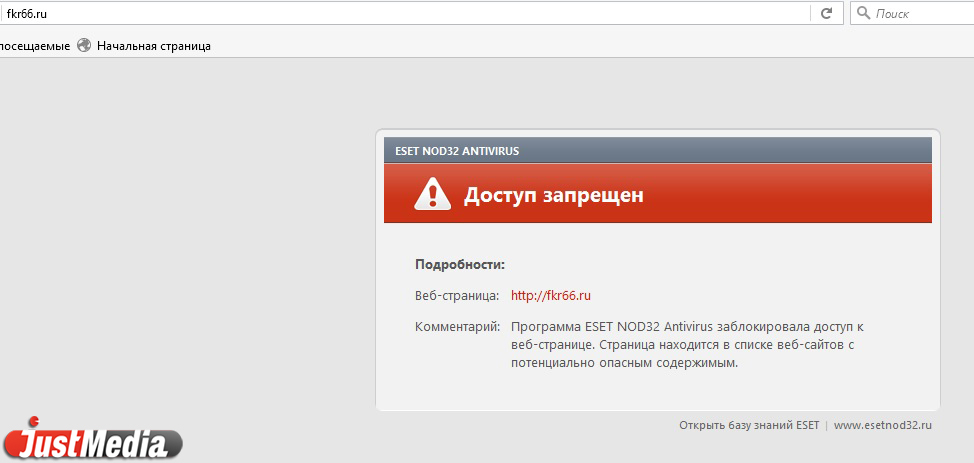Screen dimensions: 974x463
Task: Click the Программа ESET NOD32 Antivirus comment text
Action: [687, 345]
